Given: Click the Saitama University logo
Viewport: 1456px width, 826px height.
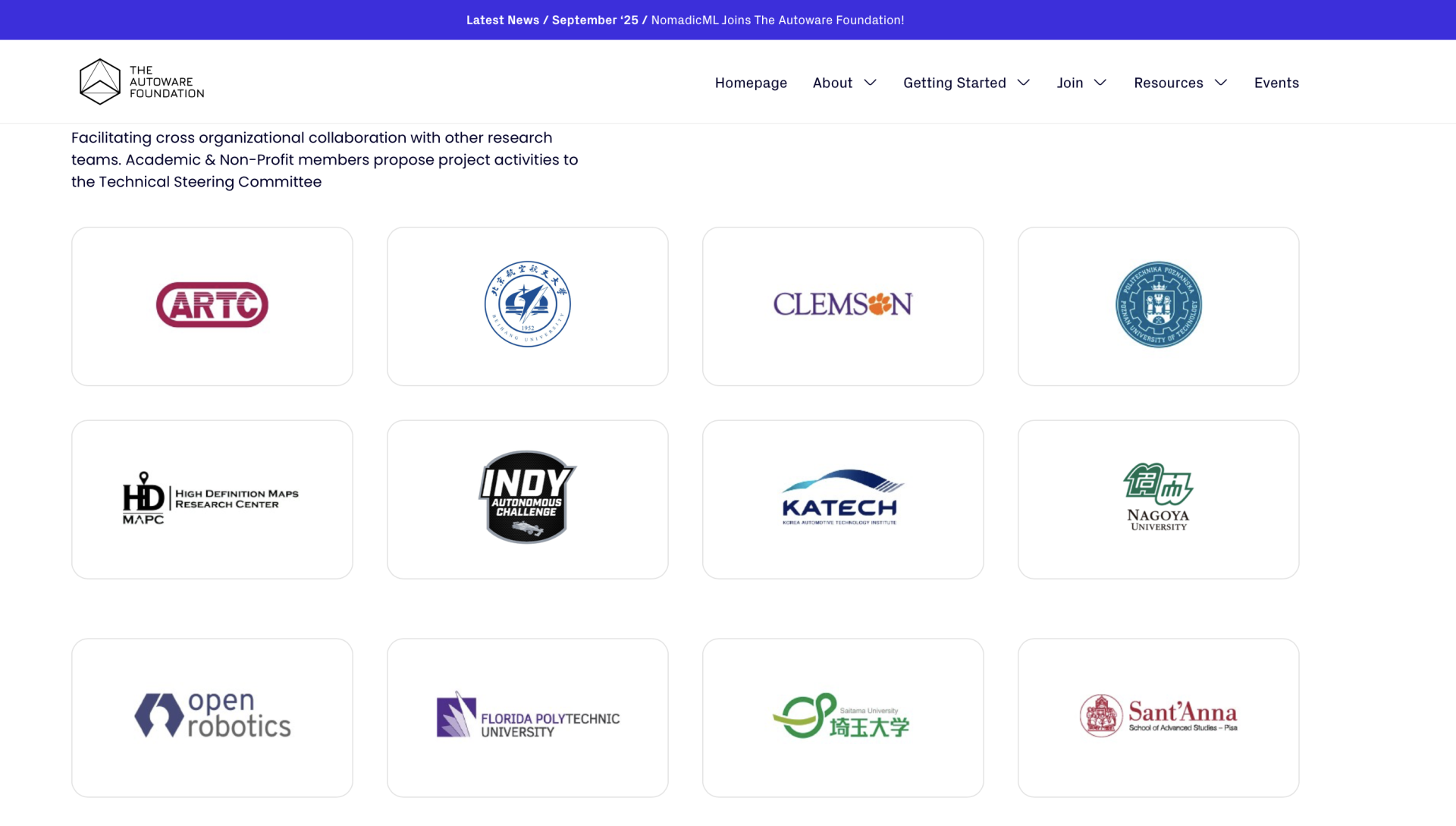Looking at the screenshot, I should [843, 716].
